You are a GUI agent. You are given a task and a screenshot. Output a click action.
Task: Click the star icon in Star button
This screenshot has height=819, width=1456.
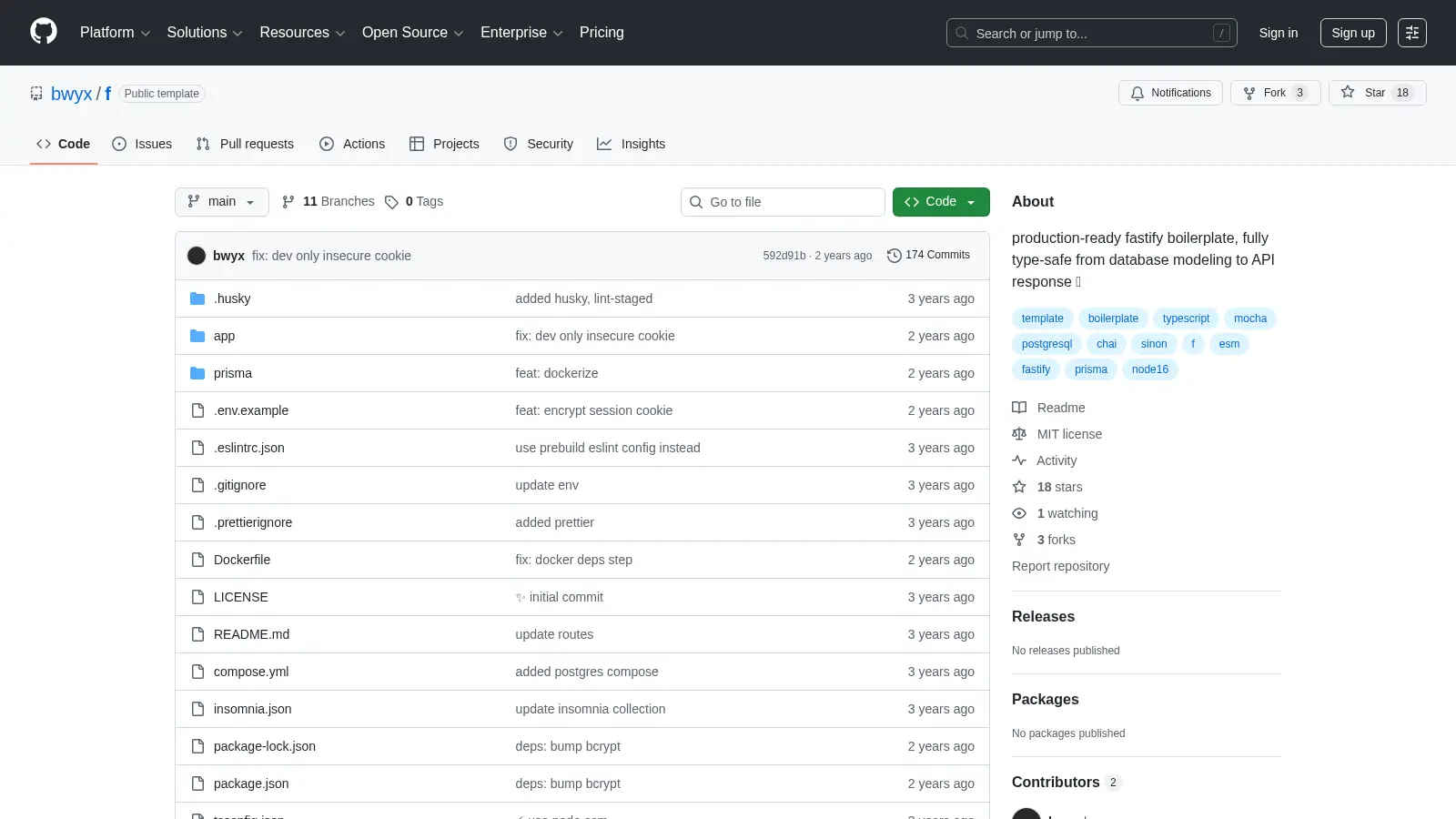[x=1348, y=92]
